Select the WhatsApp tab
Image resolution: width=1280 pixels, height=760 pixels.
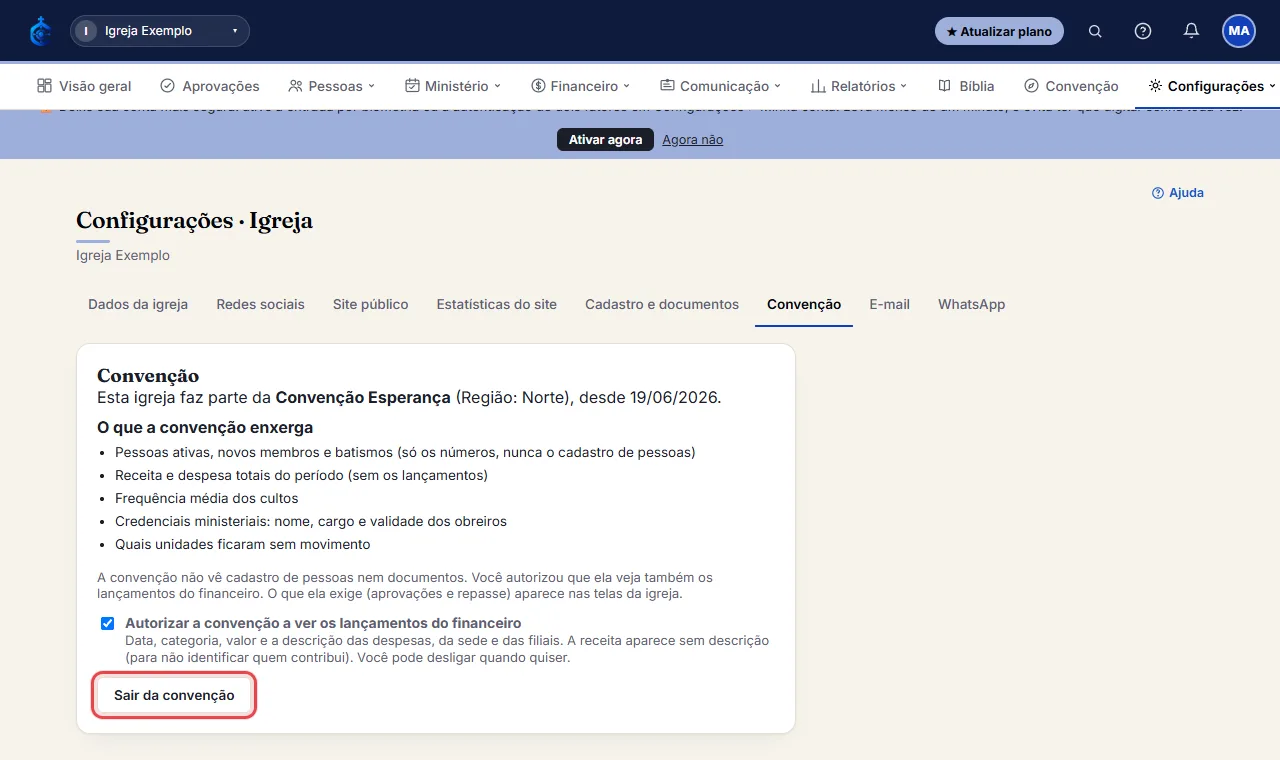click(x=971, y=304)
